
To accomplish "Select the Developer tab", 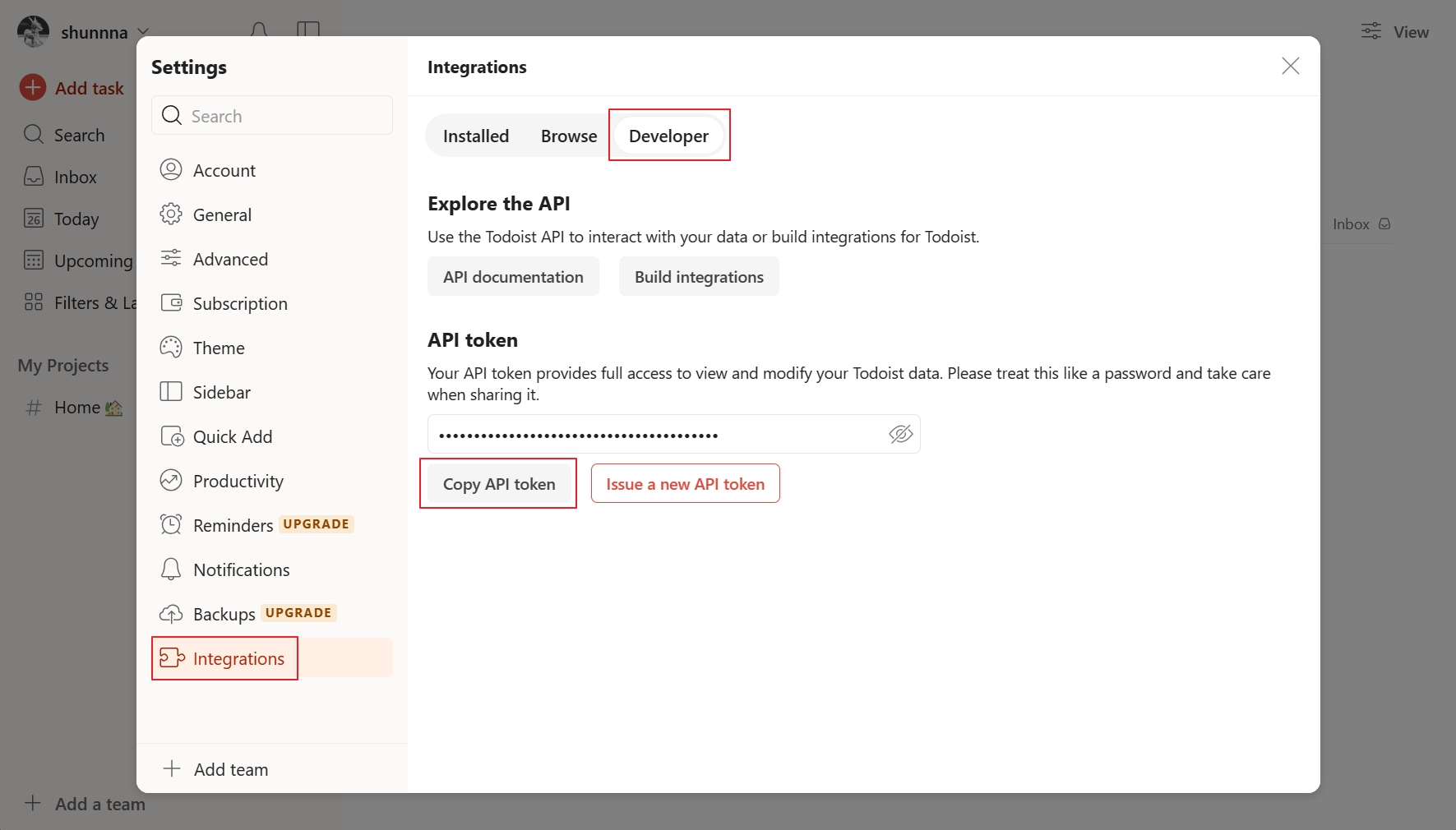I will 668,136.
